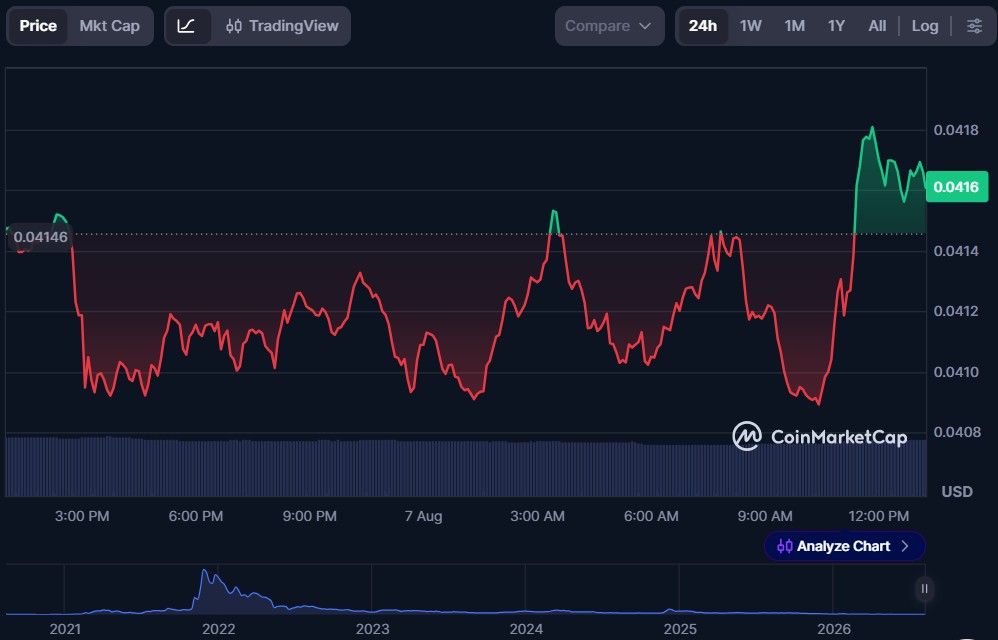The height and width of the screenshot is (640, 998).
Task: Select the 1M time range
Action: tap(795, 26)
